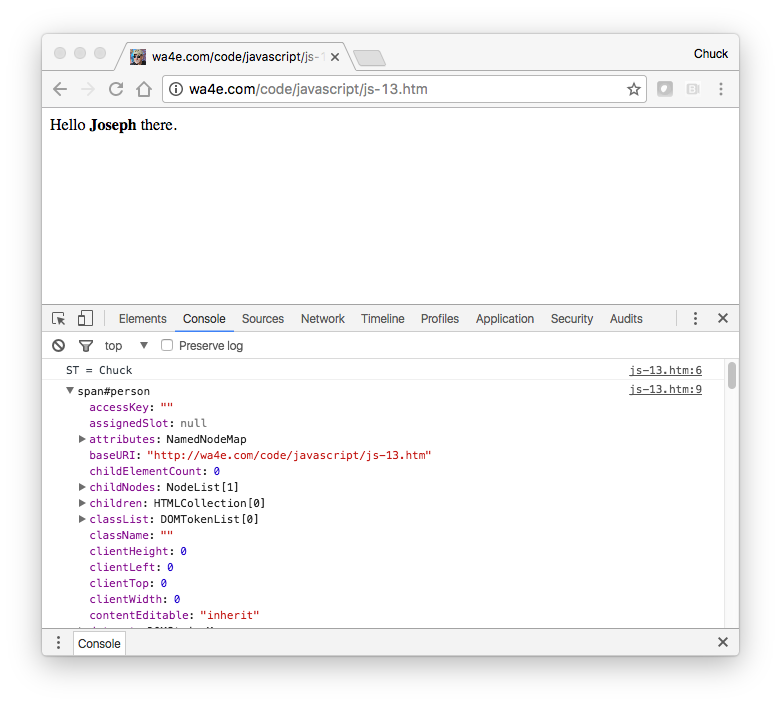
Task: Click the bold Joseph text on page
Action: pyautogui.click(x=113, y=125)
